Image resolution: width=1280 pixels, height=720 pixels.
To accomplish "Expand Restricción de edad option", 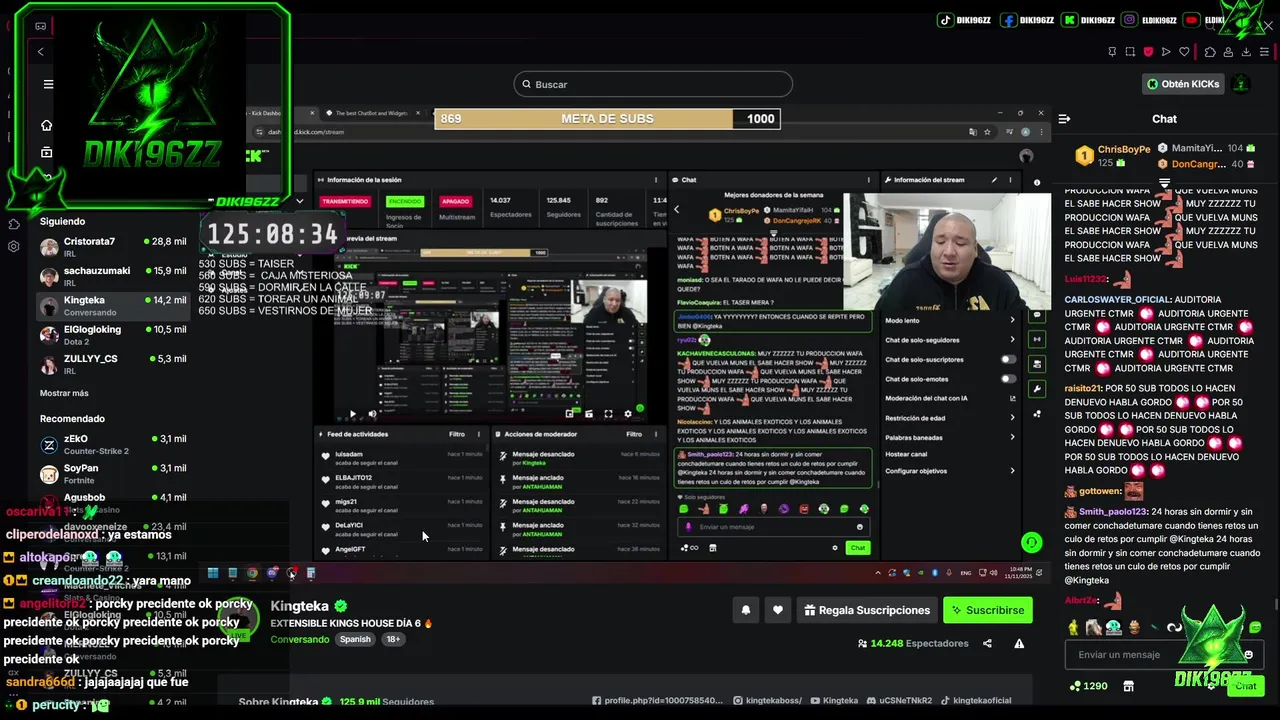I will (x=948, y=418).
